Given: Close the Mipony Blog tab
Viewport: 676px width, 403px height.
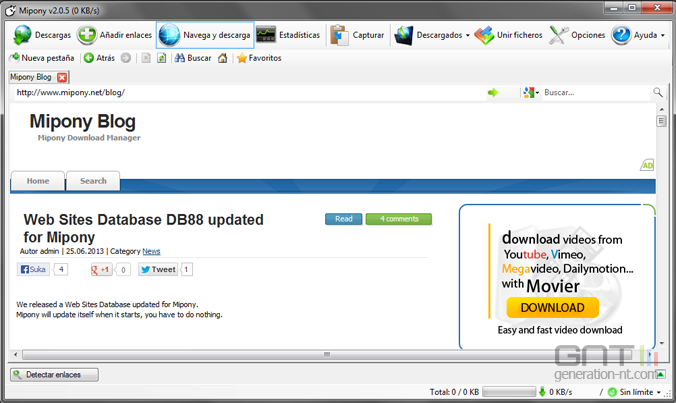Looking at the screenshot, I should coord(62,77).
